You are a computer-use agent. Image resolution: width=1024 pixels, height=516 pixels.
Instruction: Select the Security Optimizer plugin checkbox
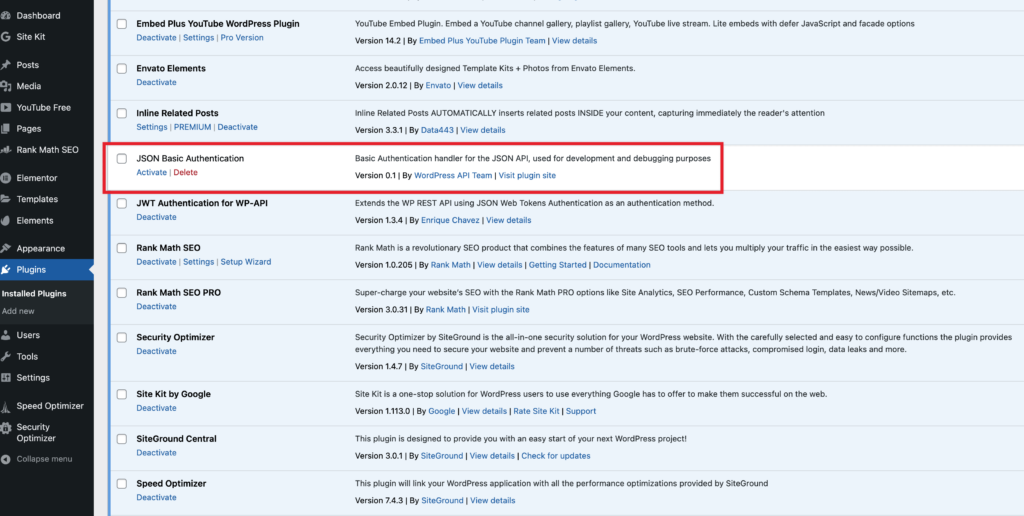click(121, 338)
